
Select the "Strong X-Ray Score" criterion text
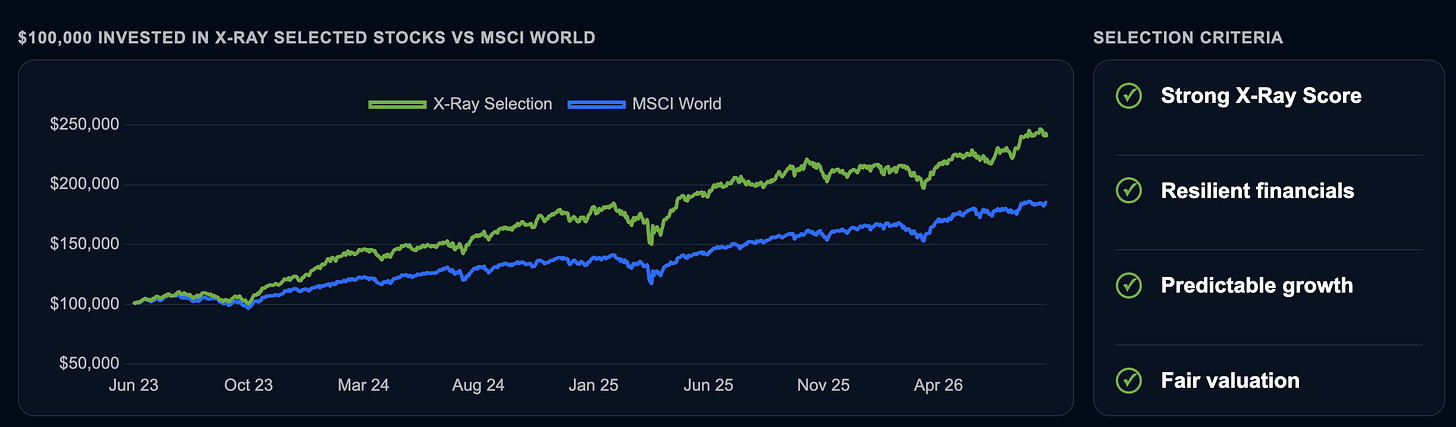(x=1261, y=96)
